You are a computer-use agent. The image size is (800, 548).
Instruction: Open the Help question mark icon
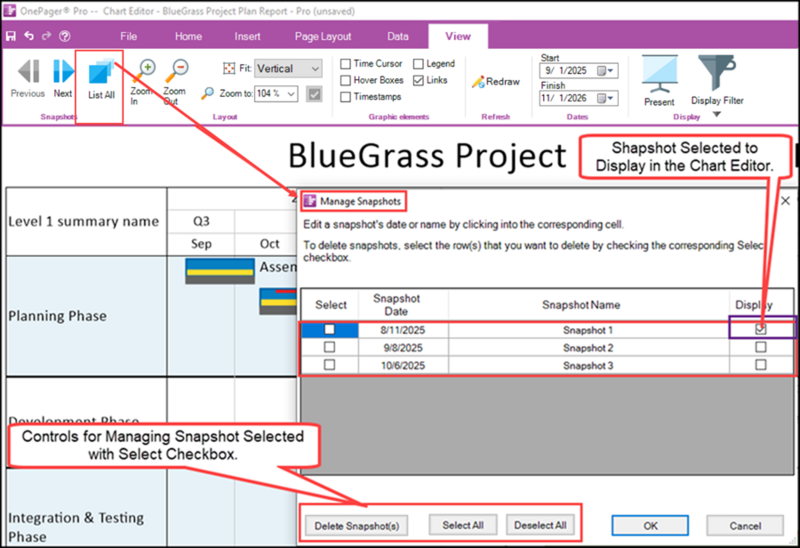65,36
